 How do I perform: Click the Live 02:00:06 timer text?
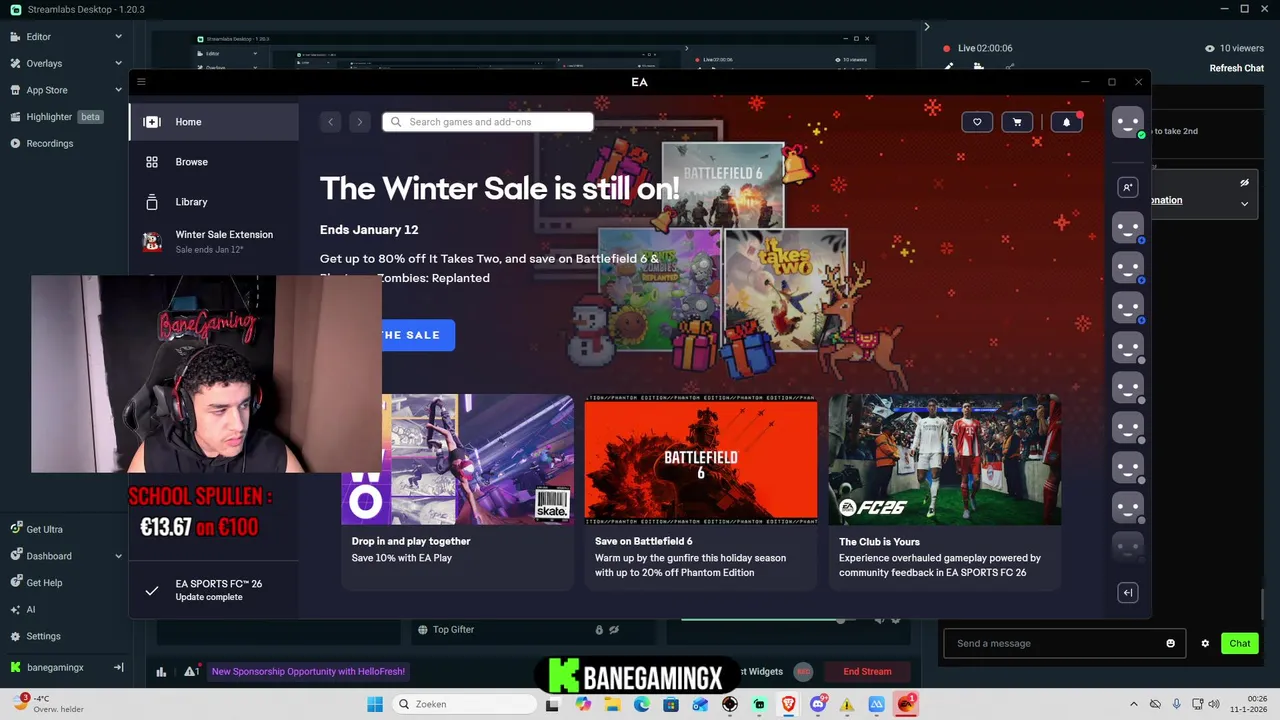pos(984,48)
